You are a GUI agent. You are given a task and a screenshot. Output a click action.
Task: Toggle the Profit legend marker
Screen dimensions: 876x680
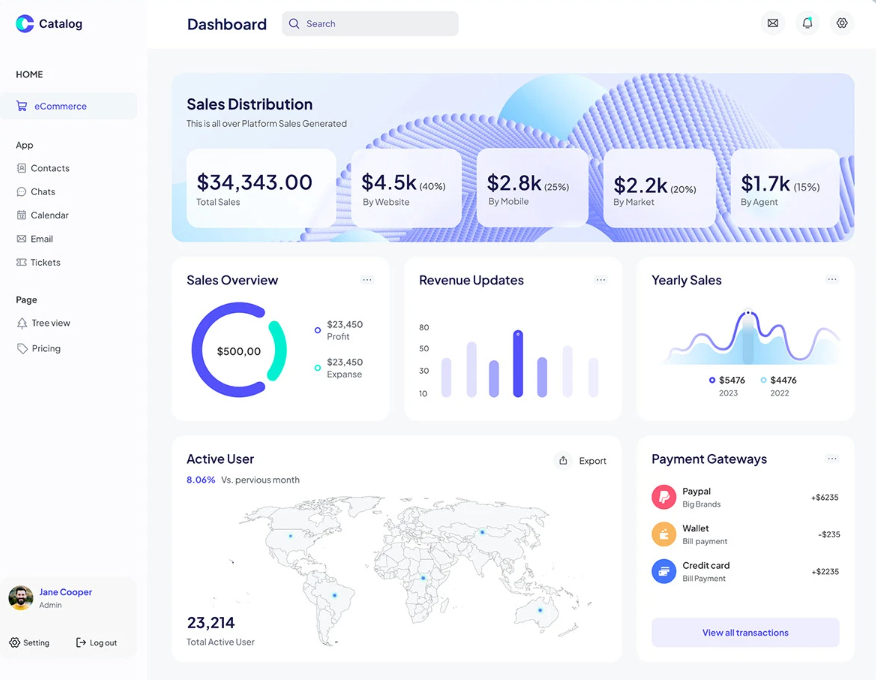(x=317, y=330)
